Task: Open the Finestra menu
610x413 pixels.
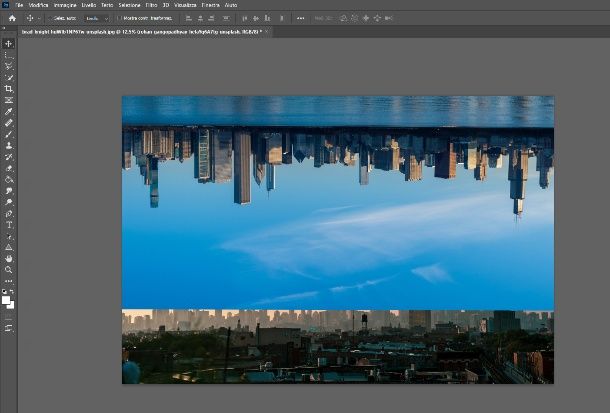Action: 210,5
